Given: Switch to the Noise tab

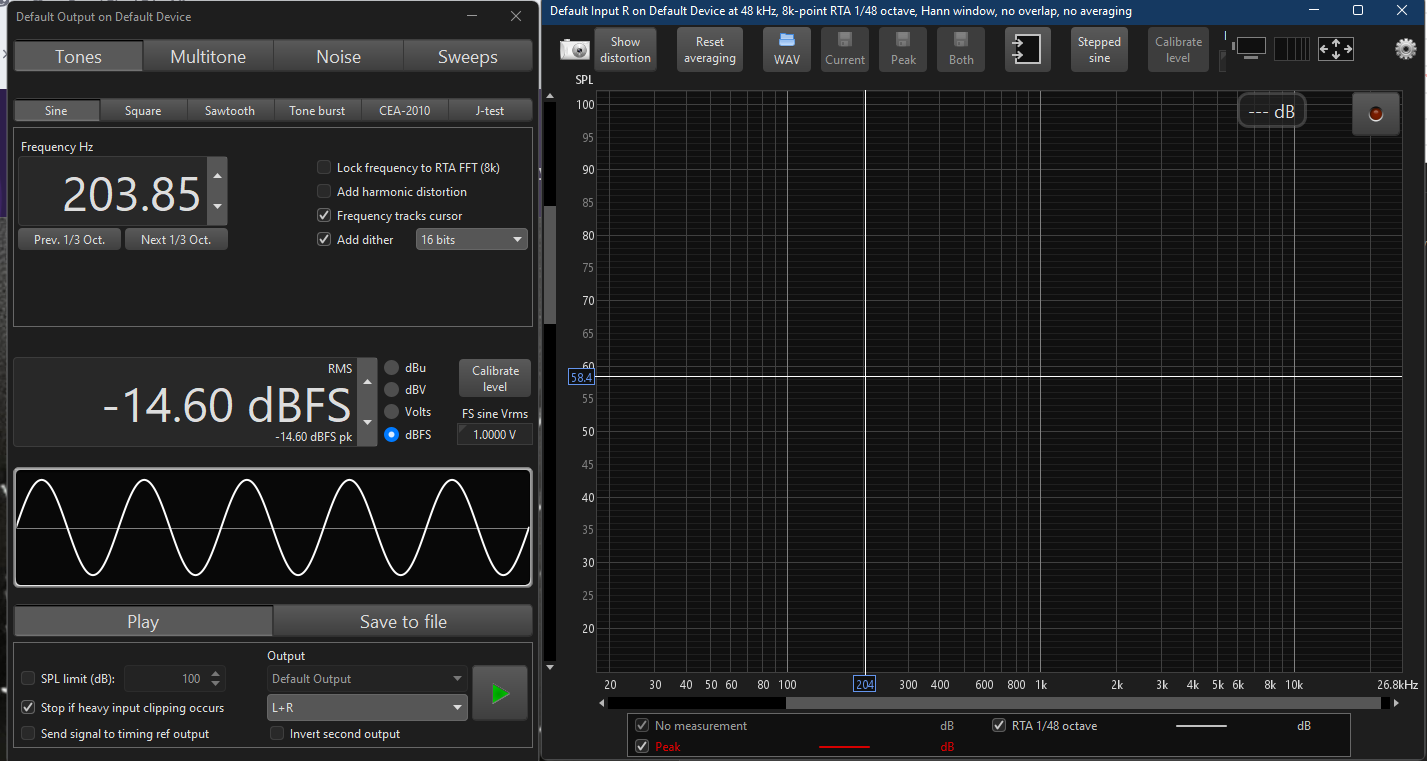Looking at the screenshot, I should 338,57.
